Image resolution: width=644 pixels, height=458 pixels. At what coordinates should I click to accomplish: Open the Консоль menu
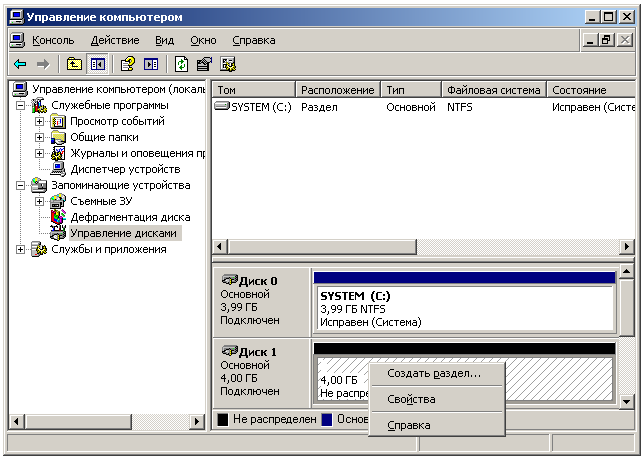pos(53,40)
